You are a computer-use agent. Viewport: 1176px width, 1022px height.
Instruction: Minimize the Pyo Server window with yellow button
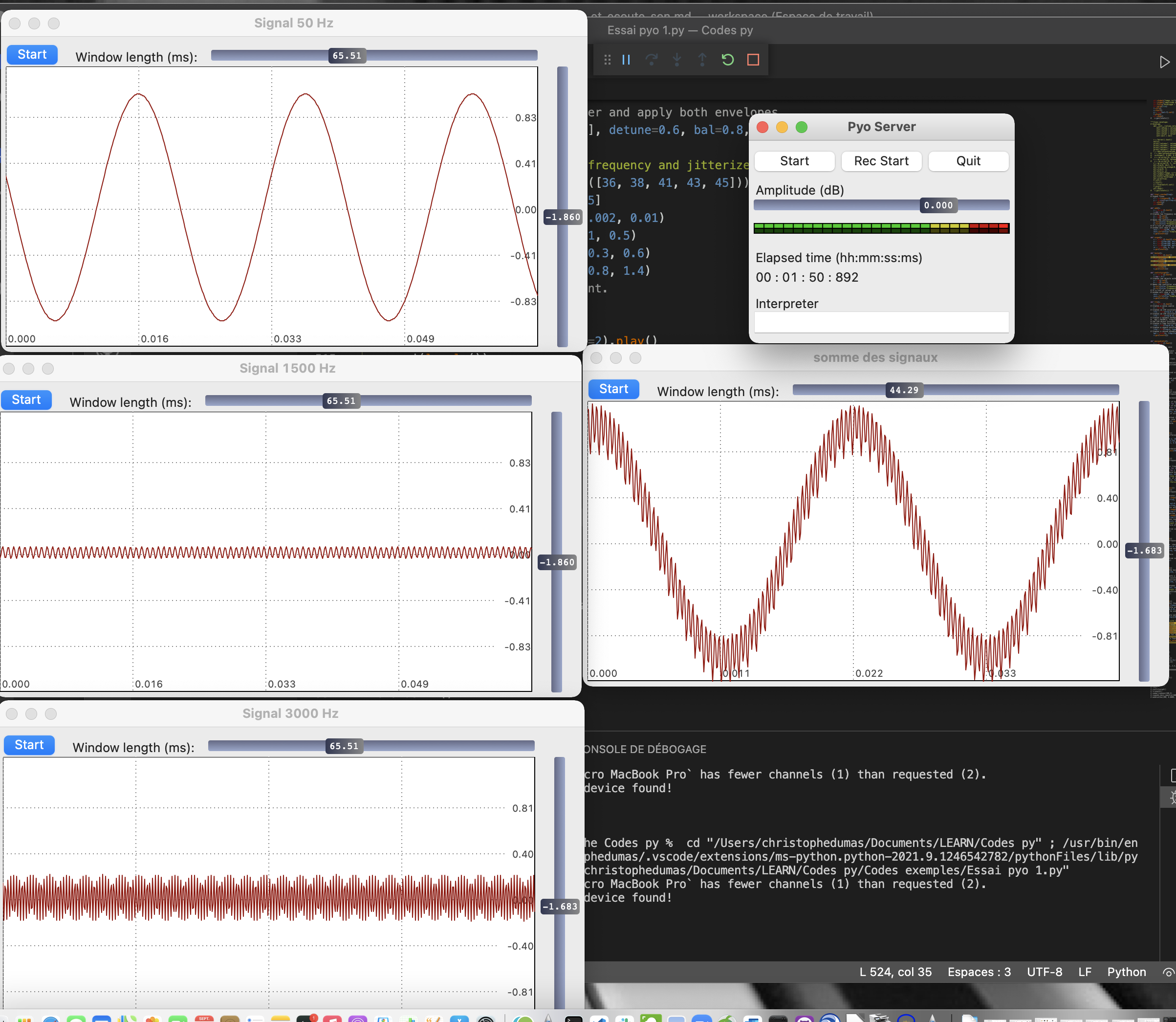pyautogui.click(x=782, y=127)
